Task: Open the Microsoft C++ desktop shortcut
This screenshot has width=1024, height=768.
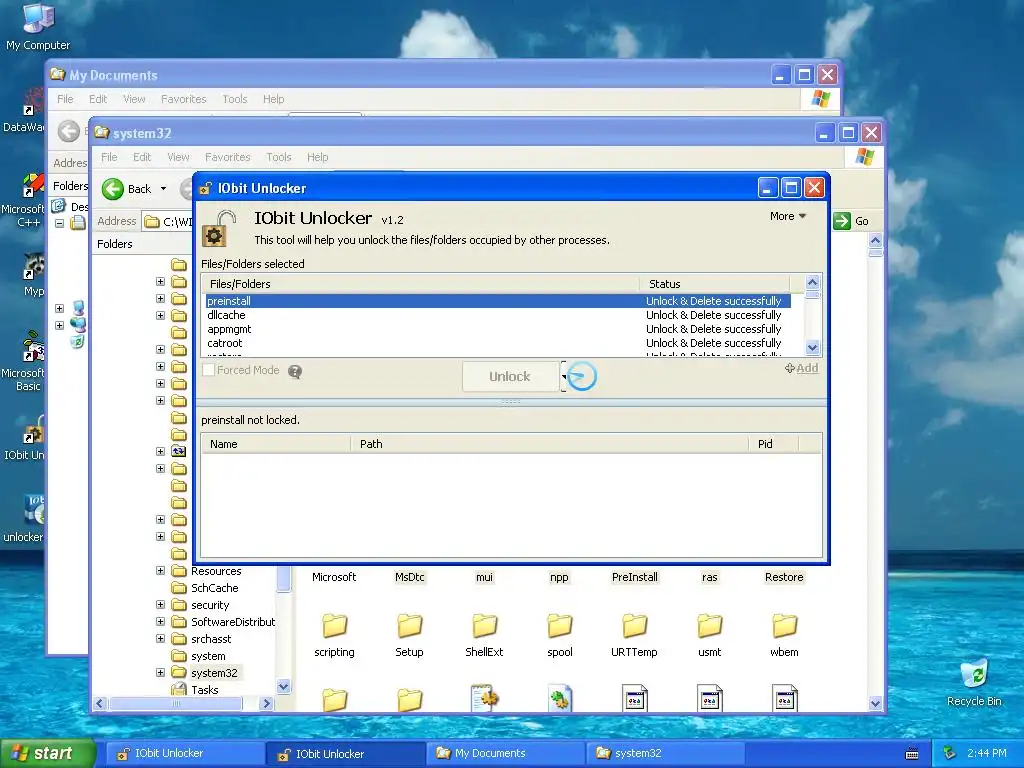Action: point(24,199)
